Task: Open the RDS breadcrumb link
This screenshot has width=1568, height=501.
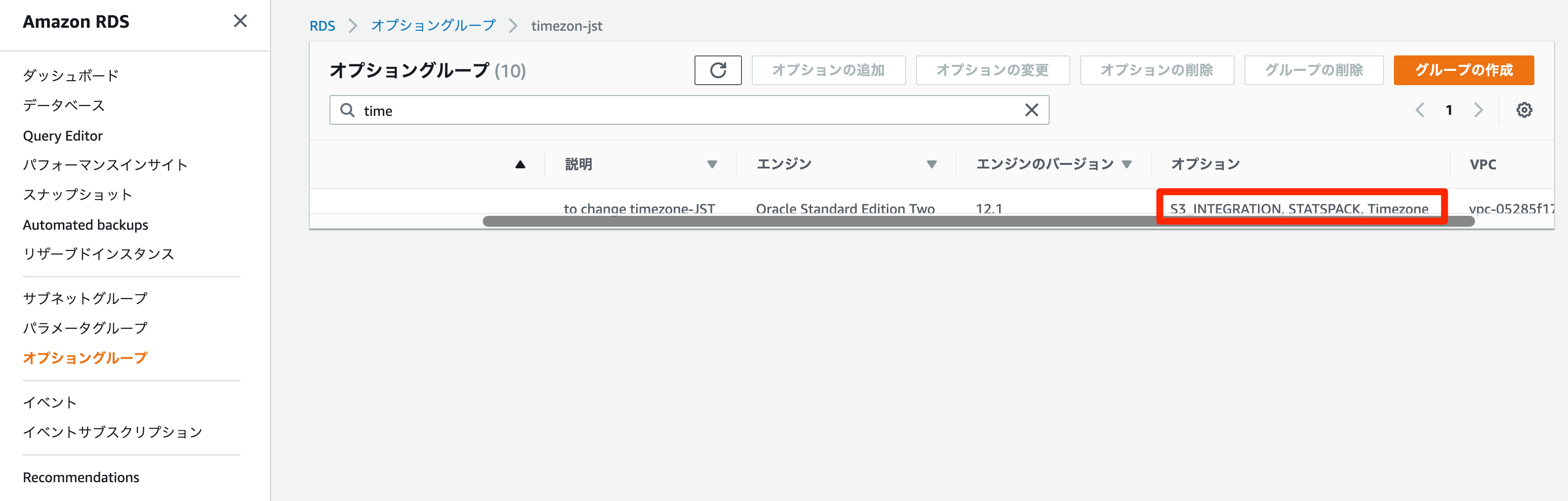Action: [323, 26]
